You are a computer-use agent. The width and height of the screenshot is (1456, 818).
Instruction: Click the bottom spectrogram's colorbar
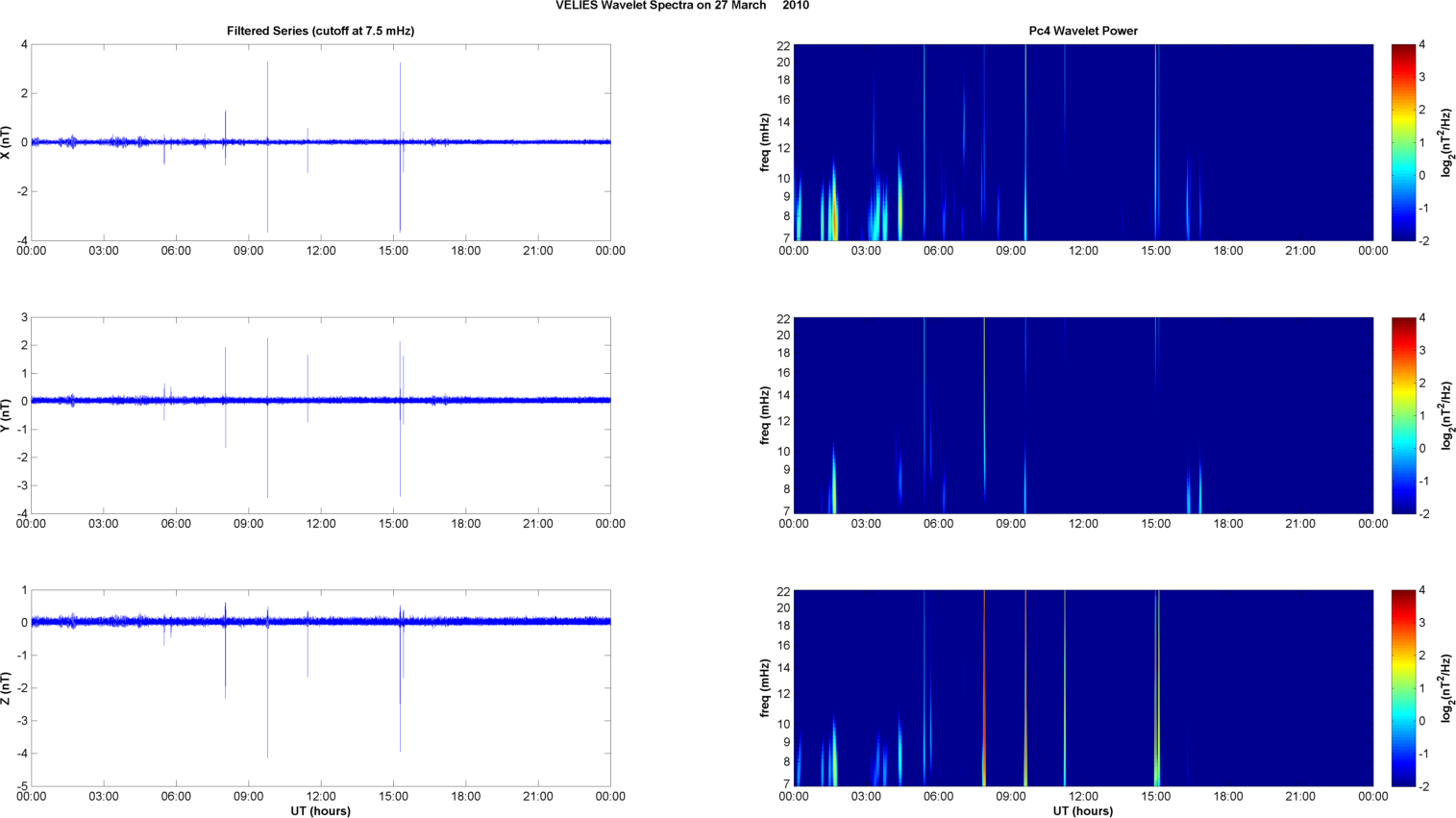tap(1403, 688)
